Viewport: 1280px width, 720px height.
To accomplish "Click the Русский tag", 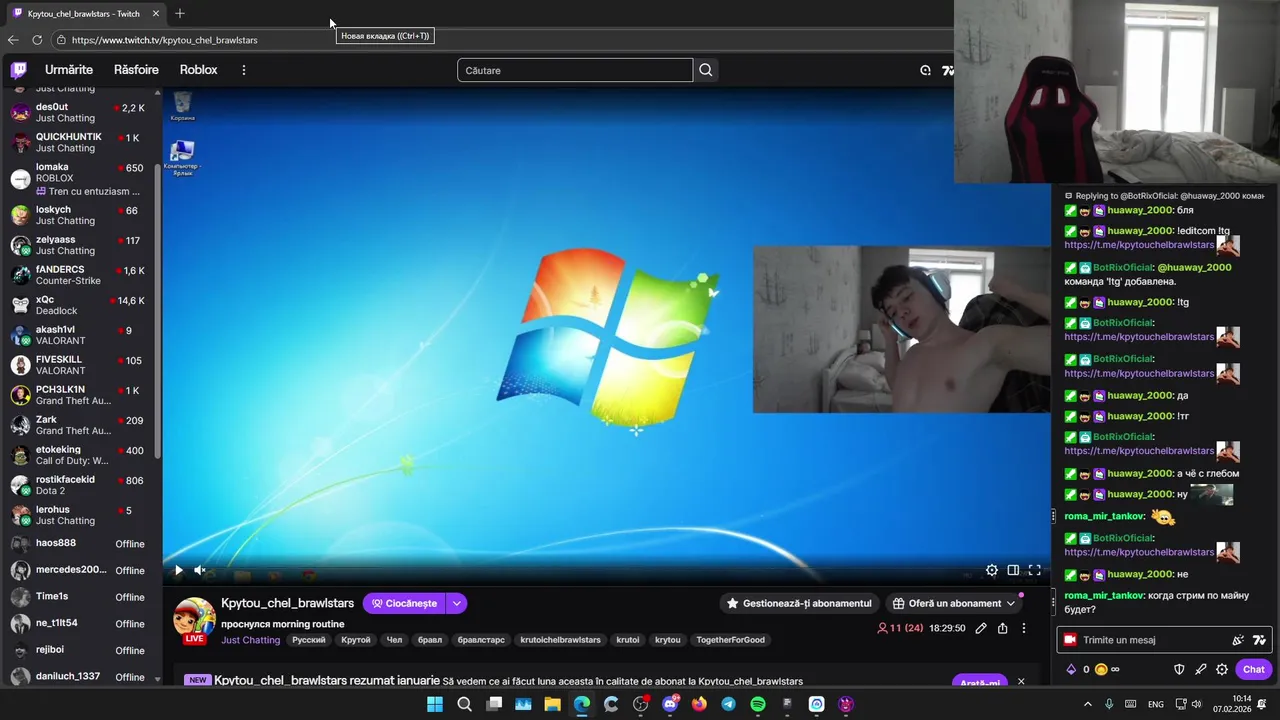I will coord(308,640).
